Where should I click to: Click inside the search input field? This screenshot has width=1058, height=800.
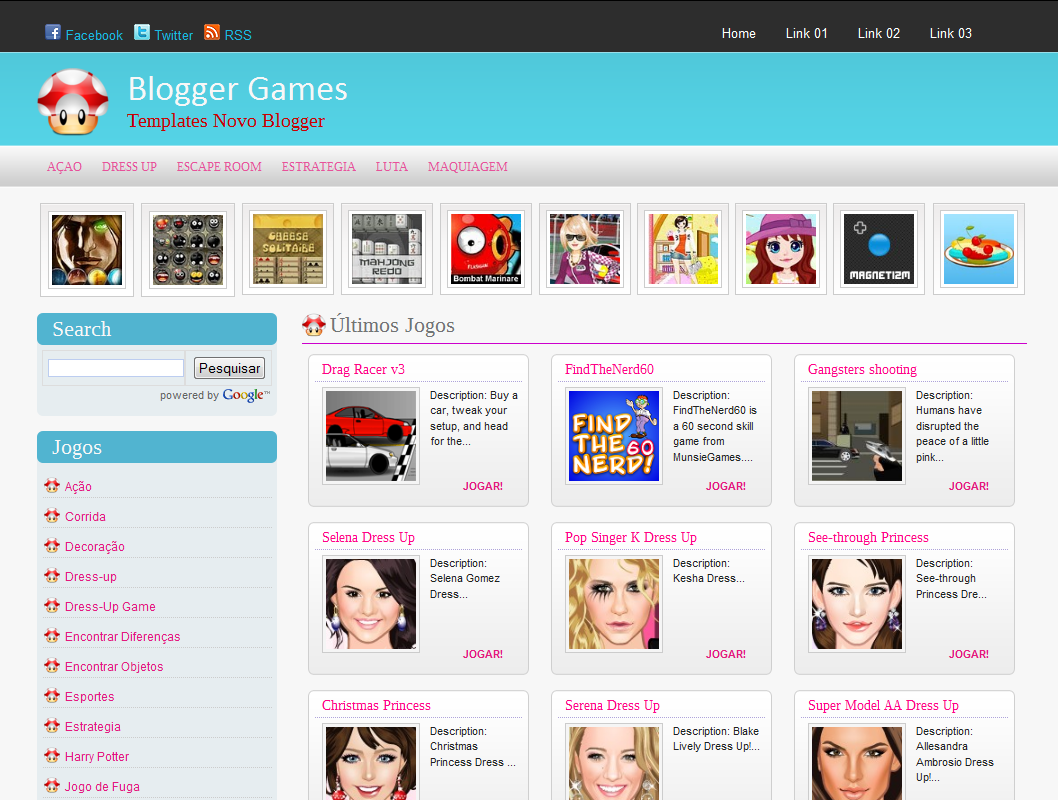(x=115, y=368)
